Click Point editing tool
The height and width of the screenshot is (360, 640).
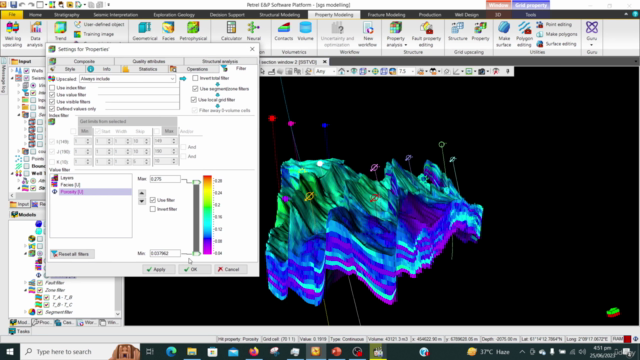point(554,24)
